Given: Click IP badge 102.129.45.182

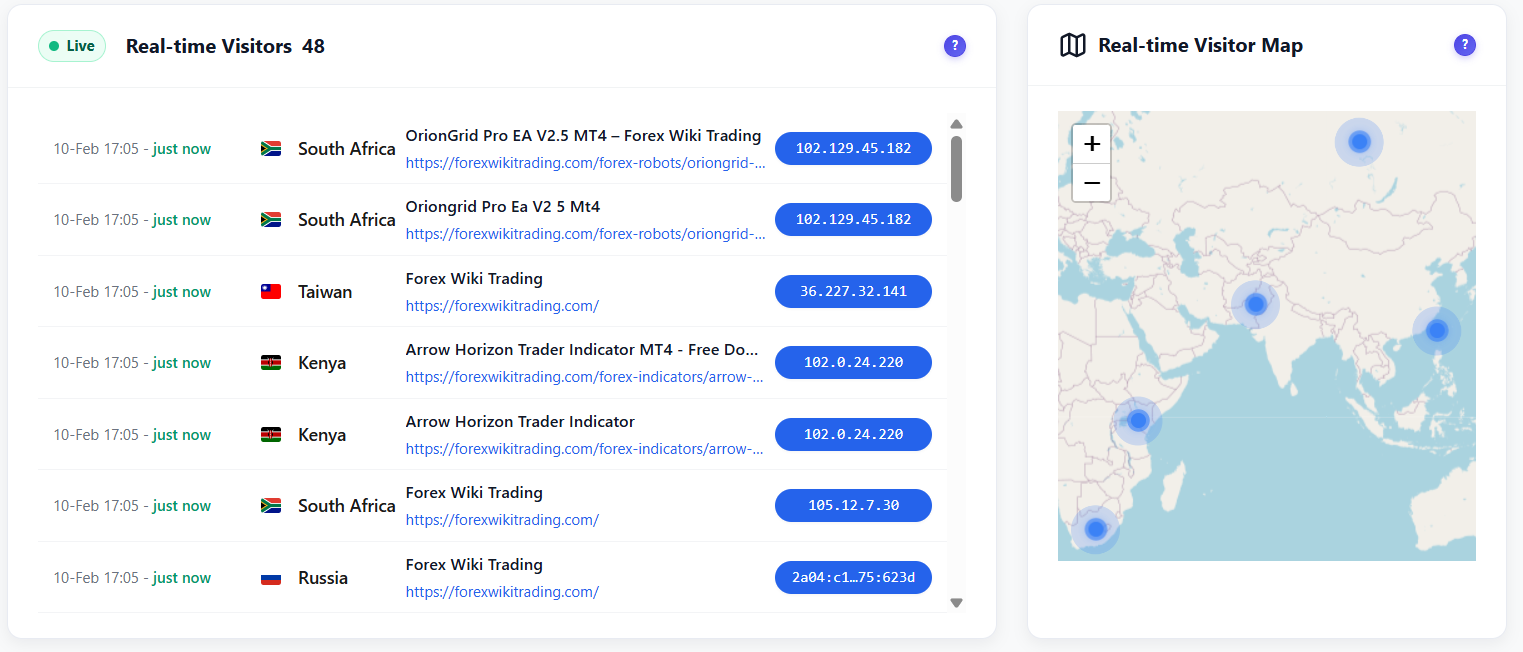Looking at the screenshot, I should pos(853,148).
